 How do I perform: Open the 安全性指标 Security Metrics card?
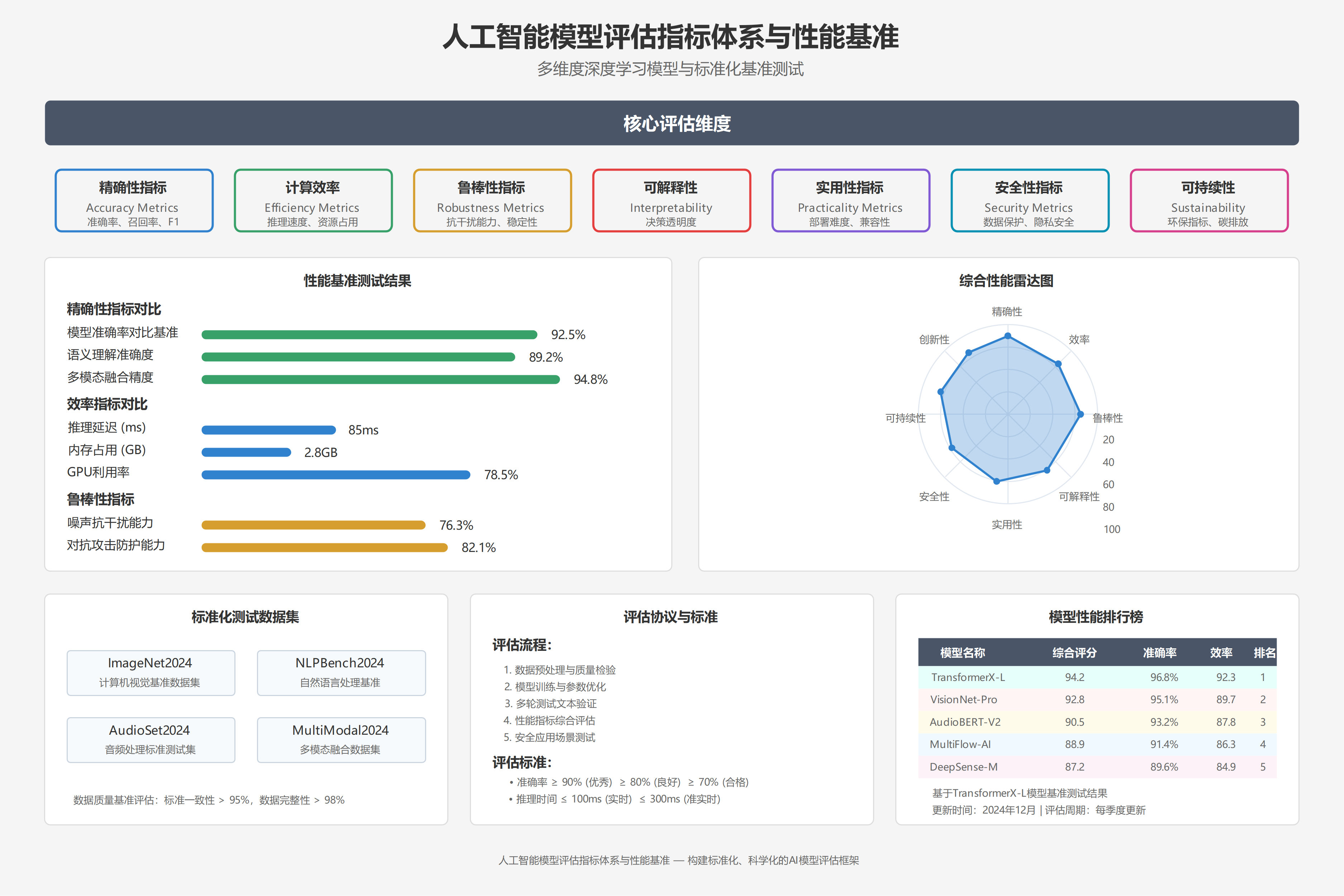click(x=1029, y=201)
